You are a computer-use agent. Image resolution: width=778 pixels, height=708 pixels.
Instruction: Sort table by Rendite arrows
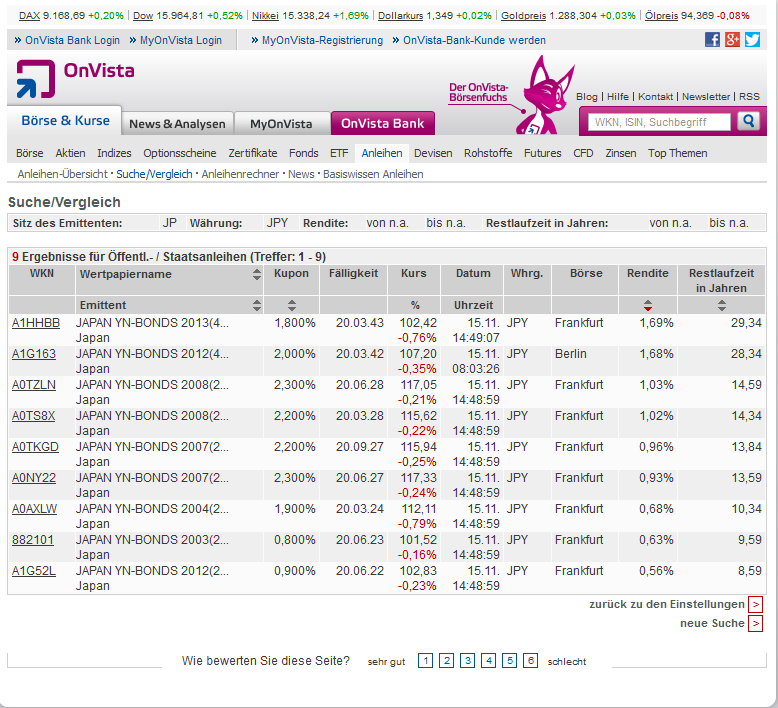point(648,305)
